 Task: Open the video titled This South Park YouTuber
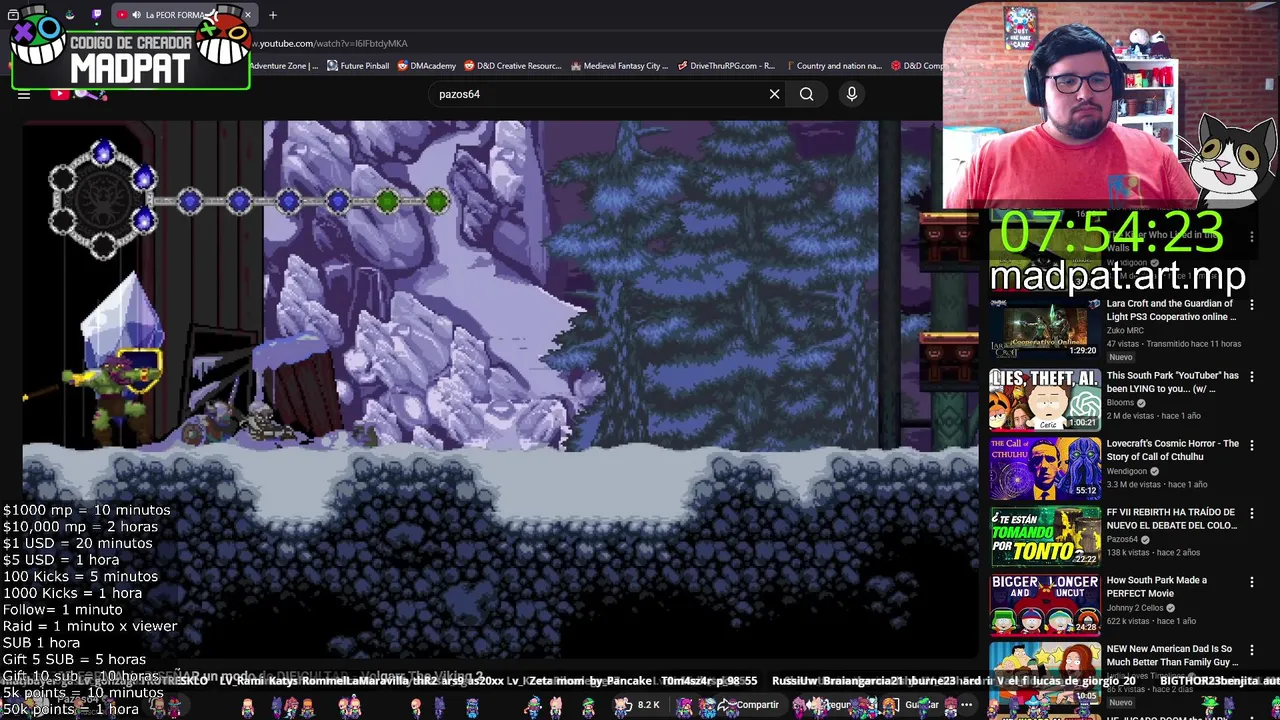(x=1172, y=382)
